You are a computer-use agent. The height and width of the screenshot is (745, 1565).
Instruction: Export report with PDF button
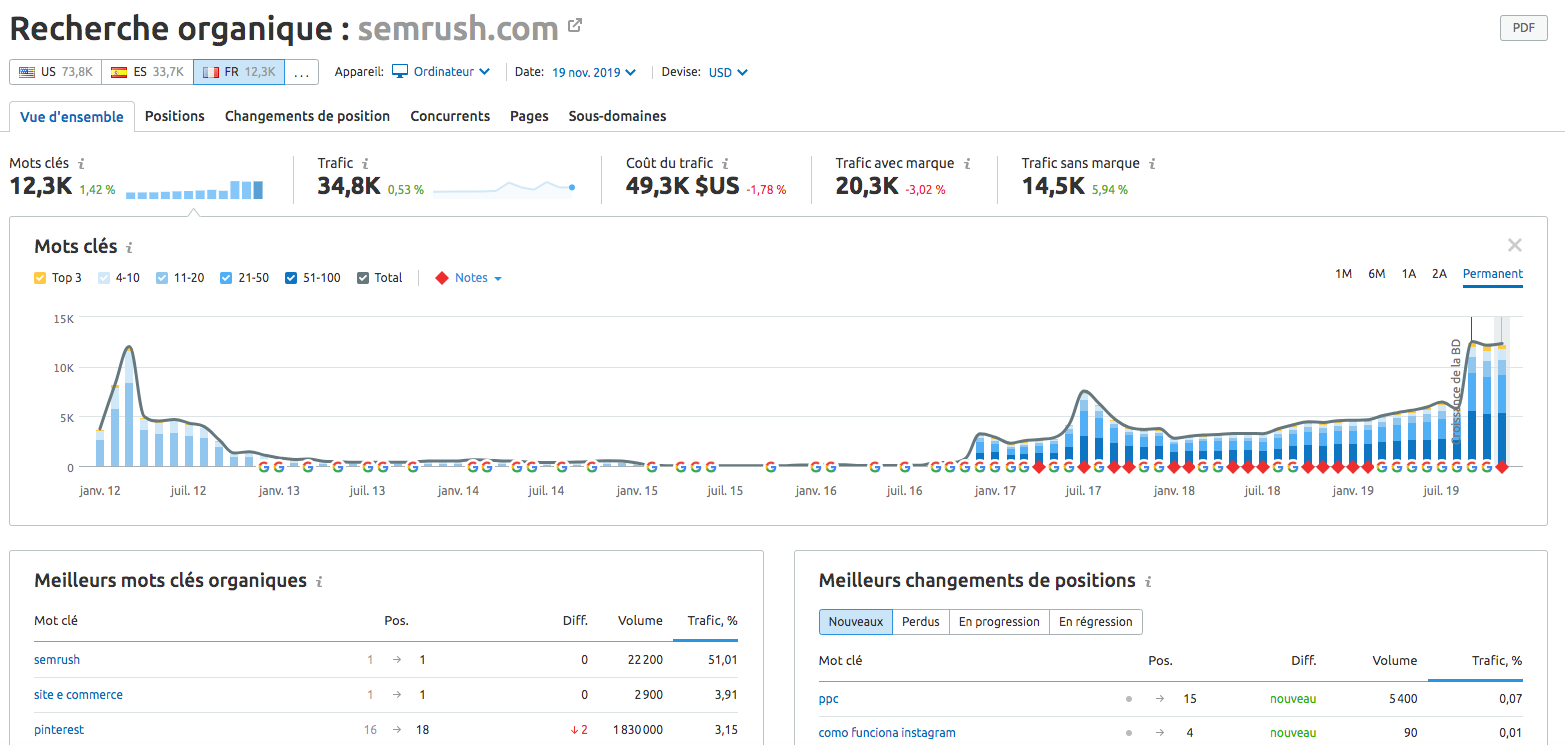[x=1523, y=28]
